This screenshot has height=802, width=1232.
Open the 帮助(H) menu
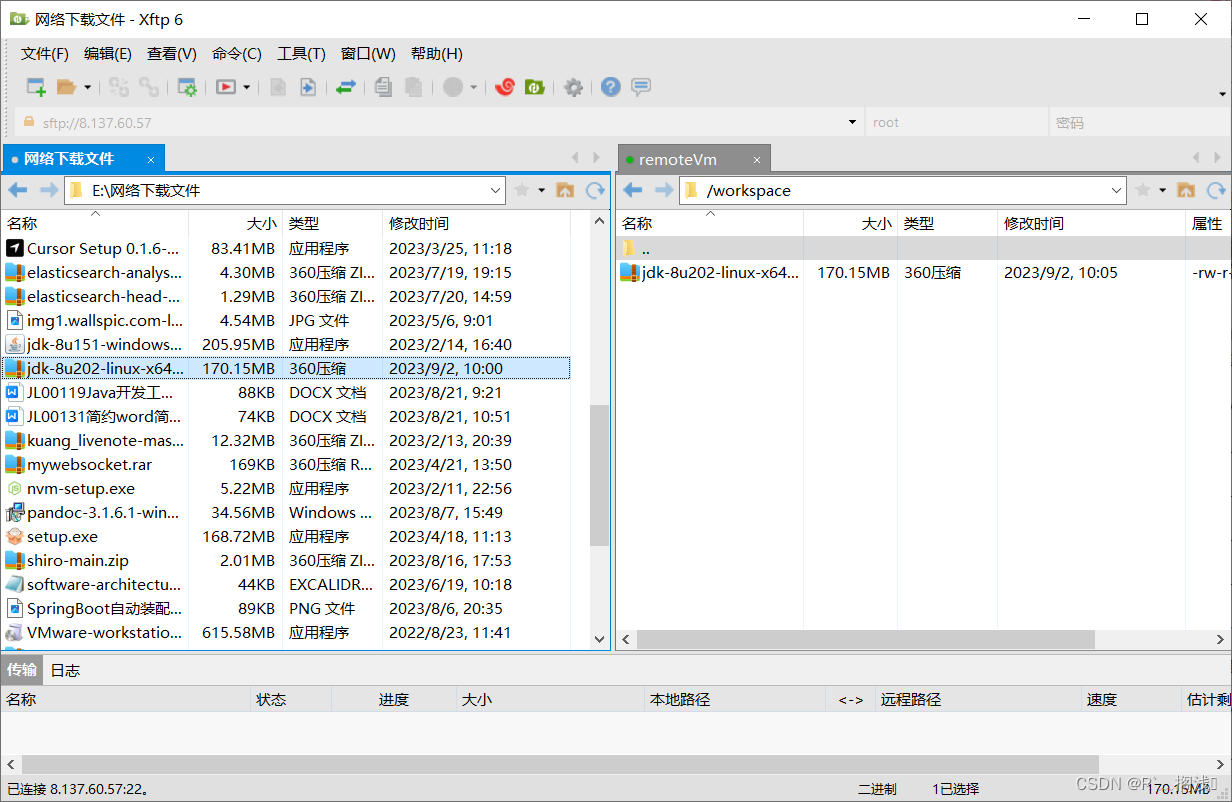coord(437,54)
